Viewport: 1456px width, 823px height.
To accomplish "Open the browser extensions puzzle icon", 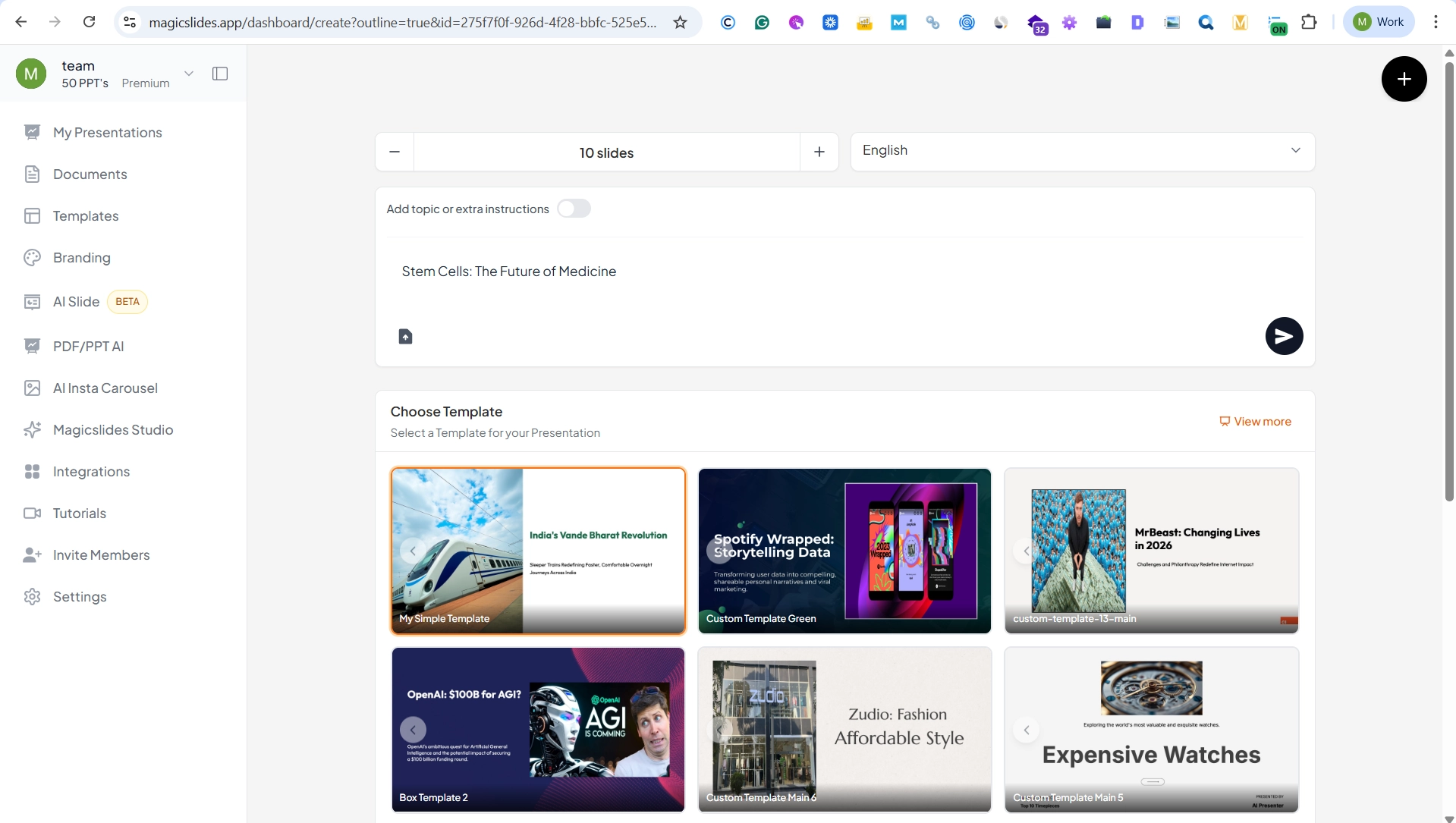I will (1309, 22).
